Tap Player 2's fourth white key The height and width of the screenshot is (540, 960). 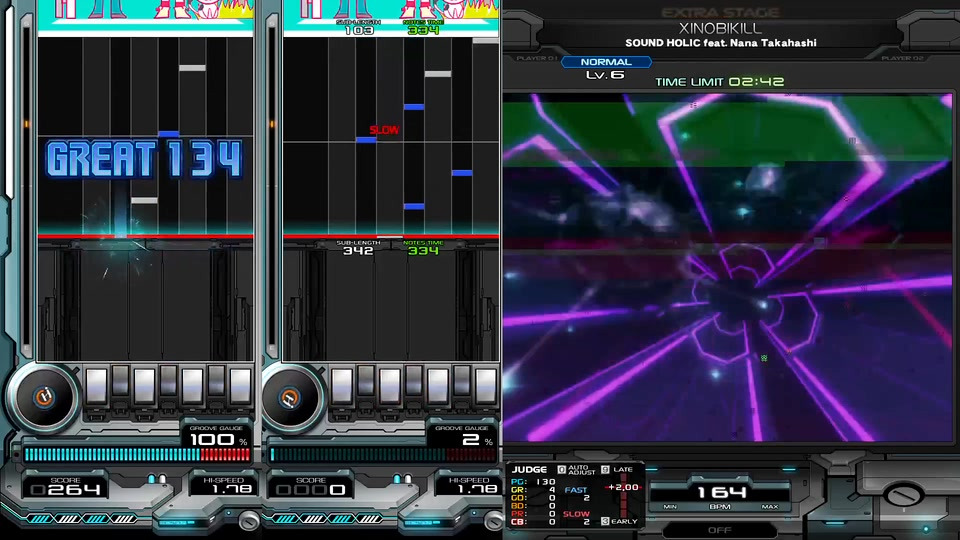(x=485, y=387)
